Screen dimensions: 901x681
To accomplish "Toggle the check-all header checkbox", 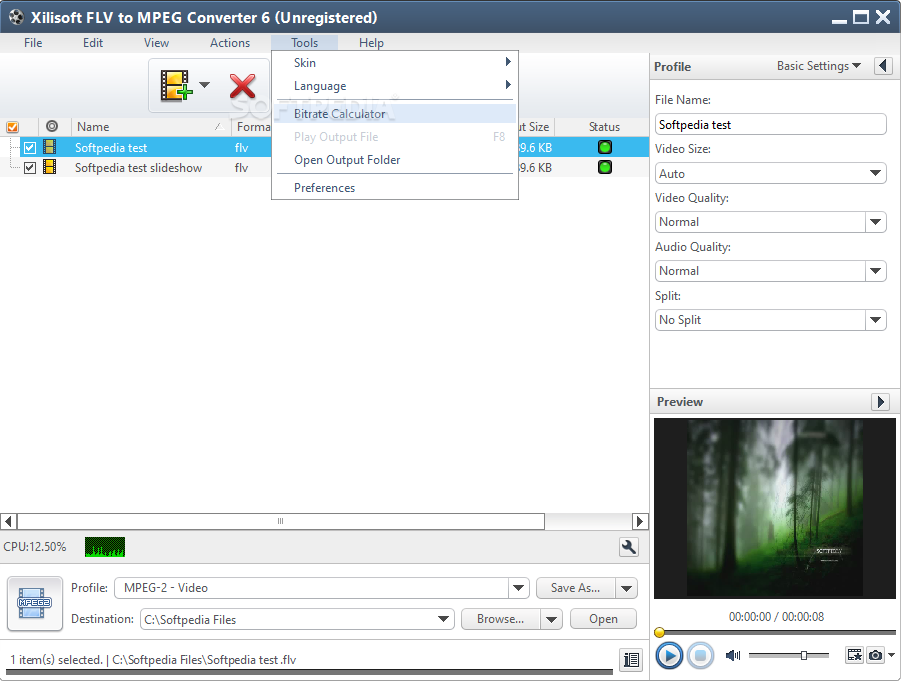I will 12,126.
